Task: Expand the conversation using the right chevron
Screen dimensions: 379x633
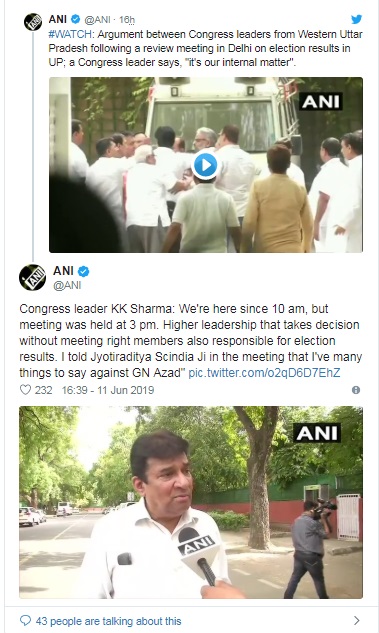Action: [x=356, y=620]
